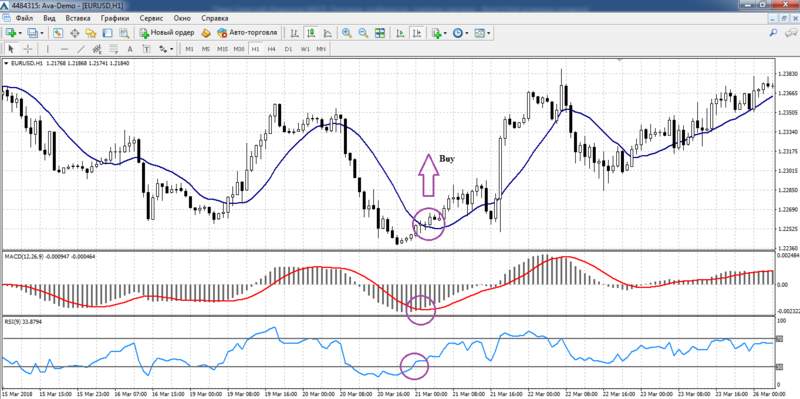Launch MetaEditor with the yellow book icon
This screenshot has width=800, height=399.
(x=206, y=33)
